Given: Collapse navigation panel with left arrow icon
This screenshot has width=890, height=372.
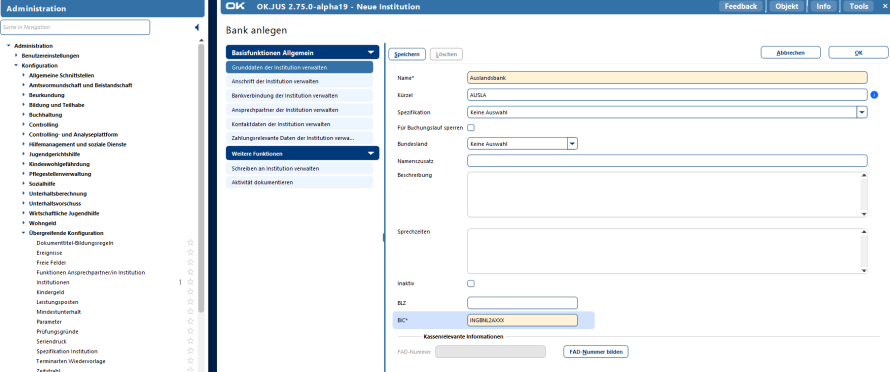Looking at the screenshot, I should click(x=196, y=27).
